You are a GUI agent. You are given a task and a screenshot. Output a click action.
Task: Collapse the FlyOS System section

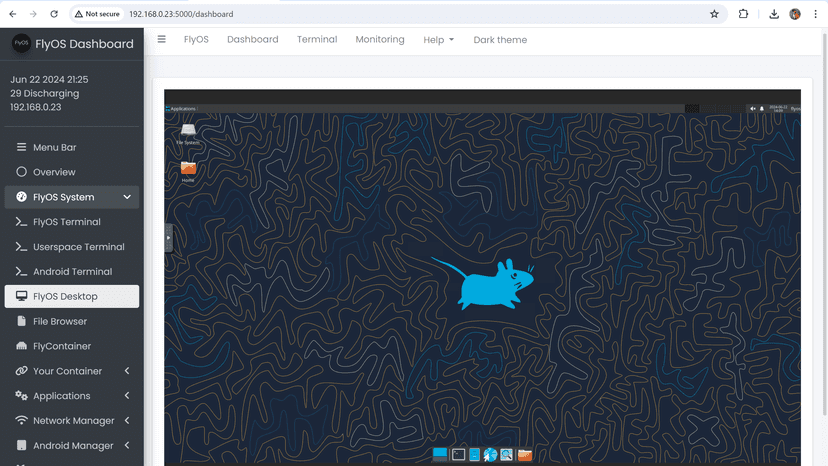(x=72, y=197)
